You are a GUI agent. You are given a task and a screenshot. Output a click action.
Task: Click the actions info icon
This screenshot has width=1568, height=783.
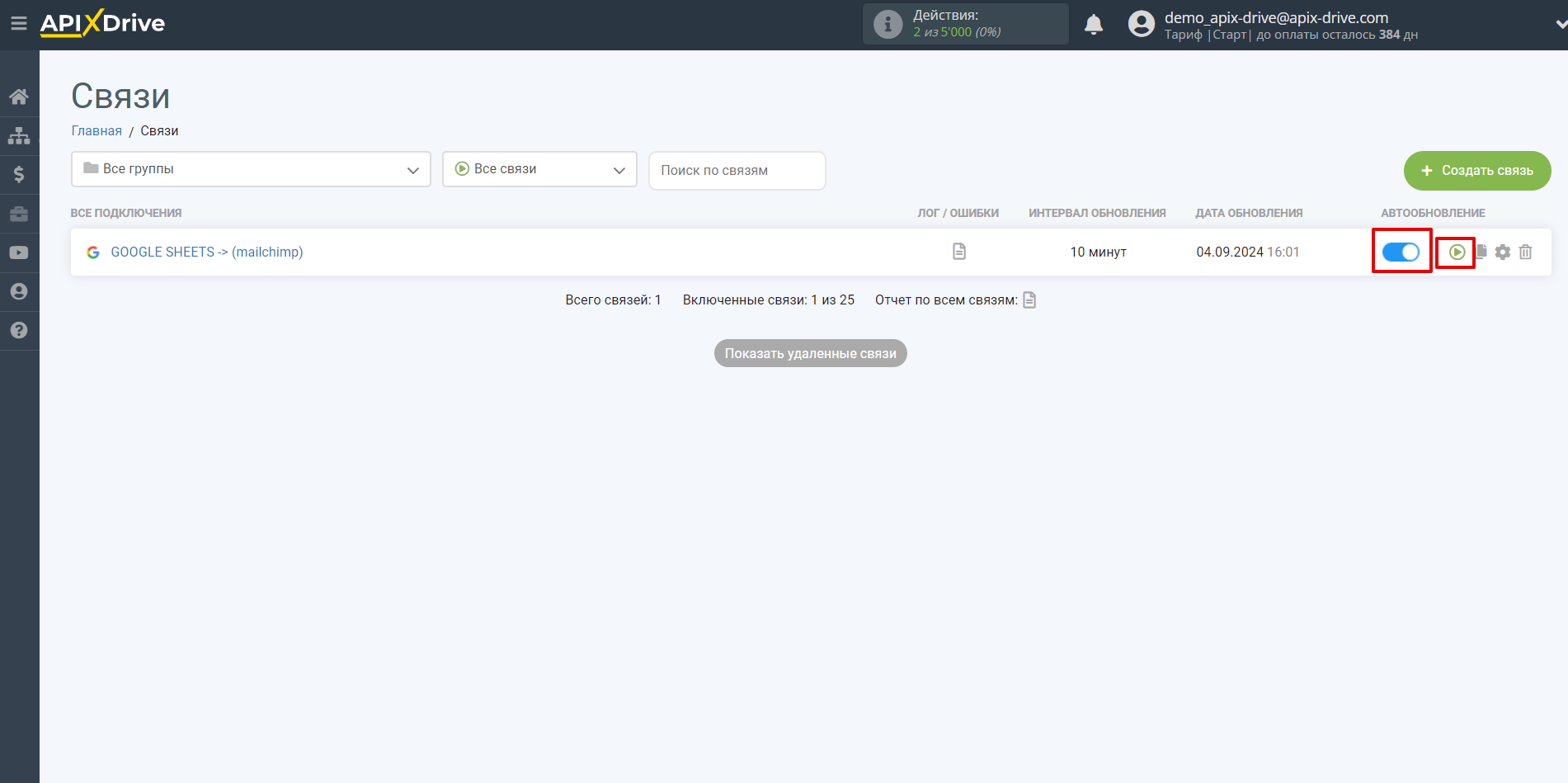pyautogui.click(x=888, y=24)
